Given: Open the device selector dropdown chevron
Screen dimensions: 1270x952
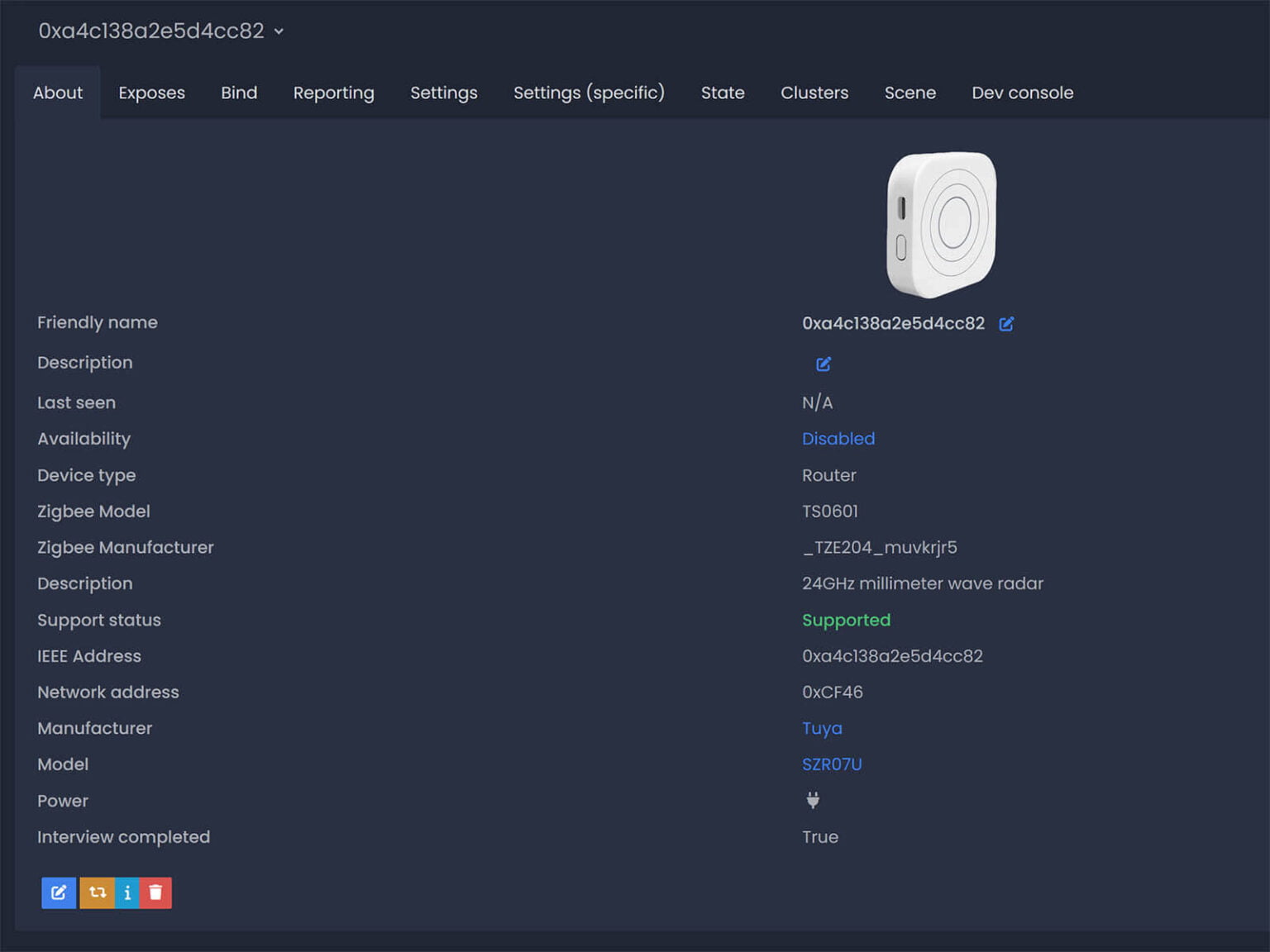Looking at the screenshot, I should [x=278, y=31].
